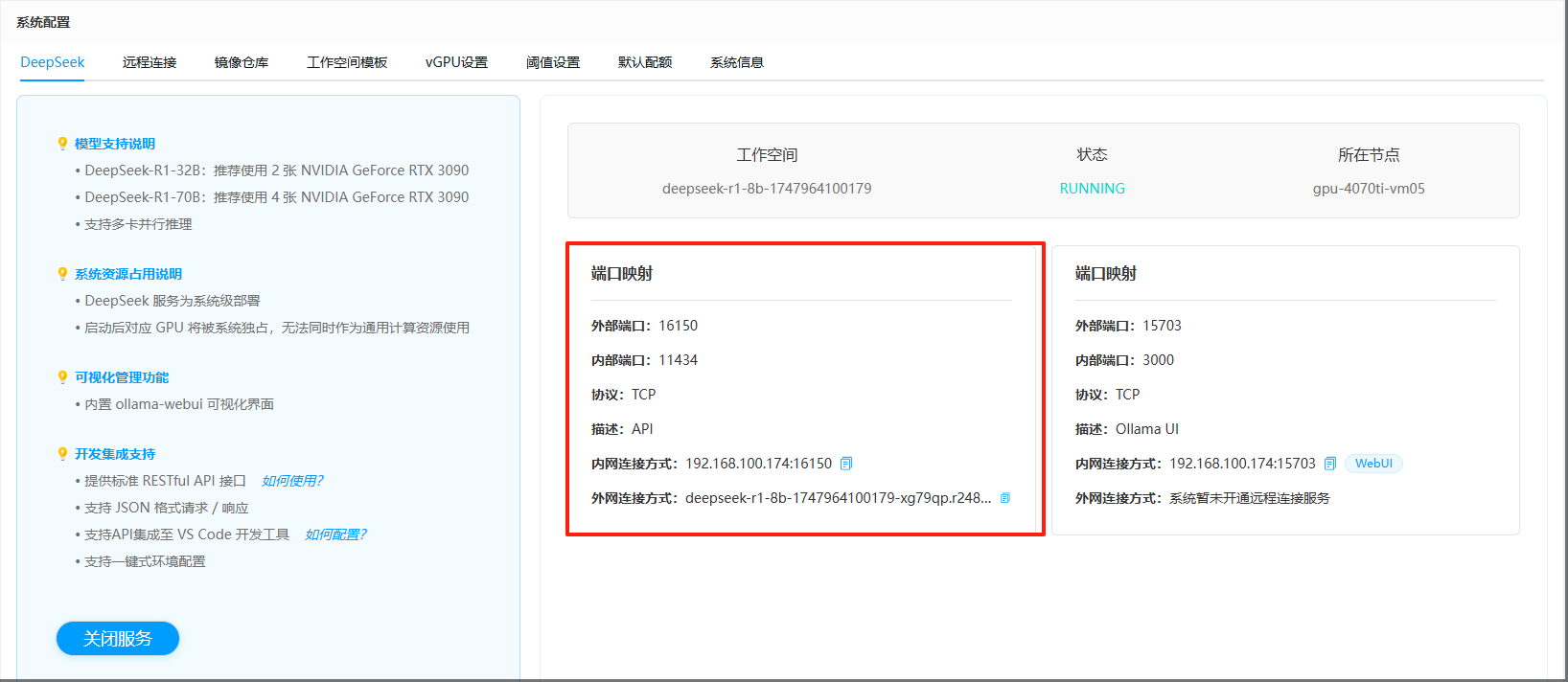The width and height of the screenshot is (1568, 682).
Task: Select workspace name deepseek-r1-8b-1747964100179
Action: tap(767, 189)
